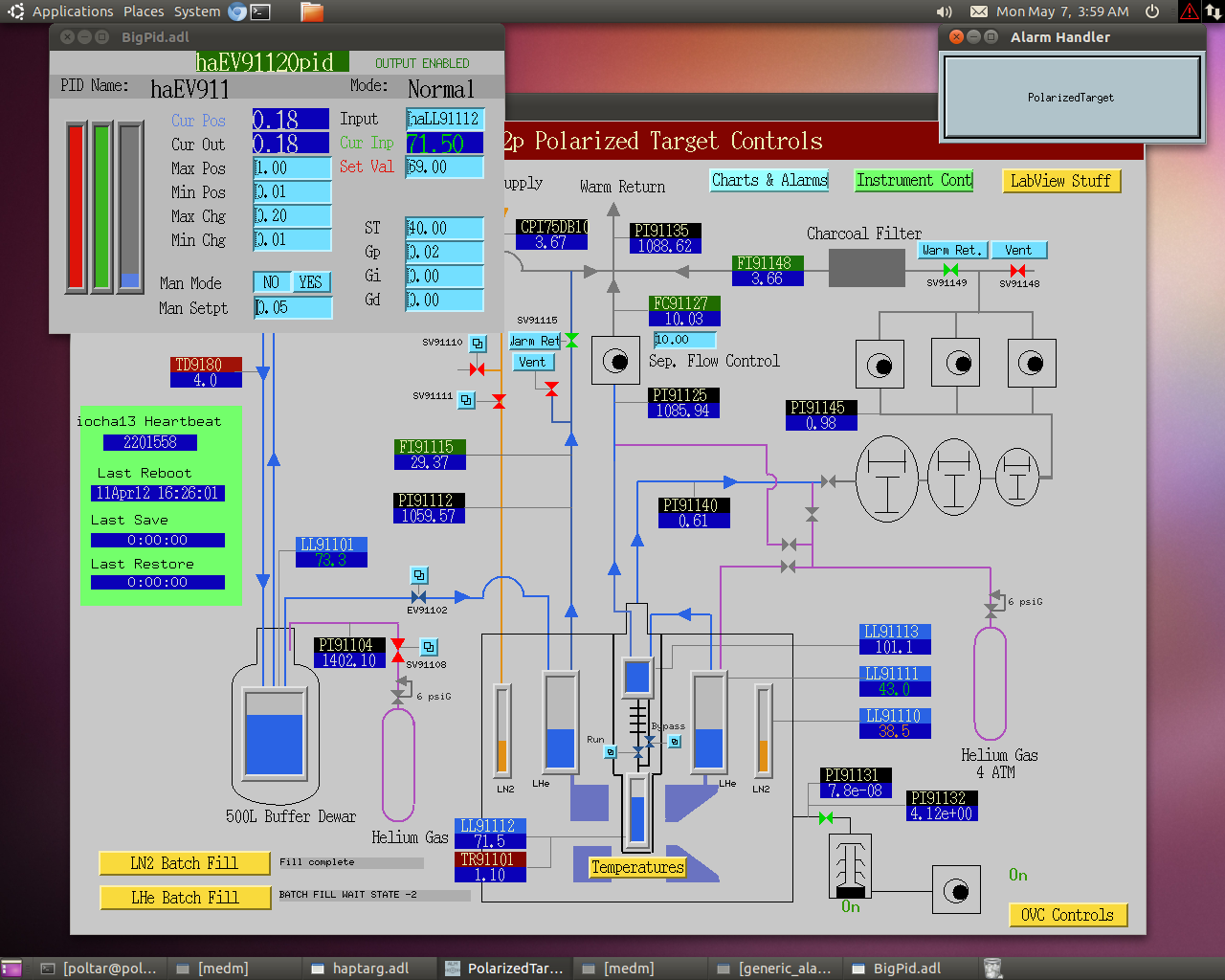Click the green bar indicator in BigPid

(x=102, y=206)
